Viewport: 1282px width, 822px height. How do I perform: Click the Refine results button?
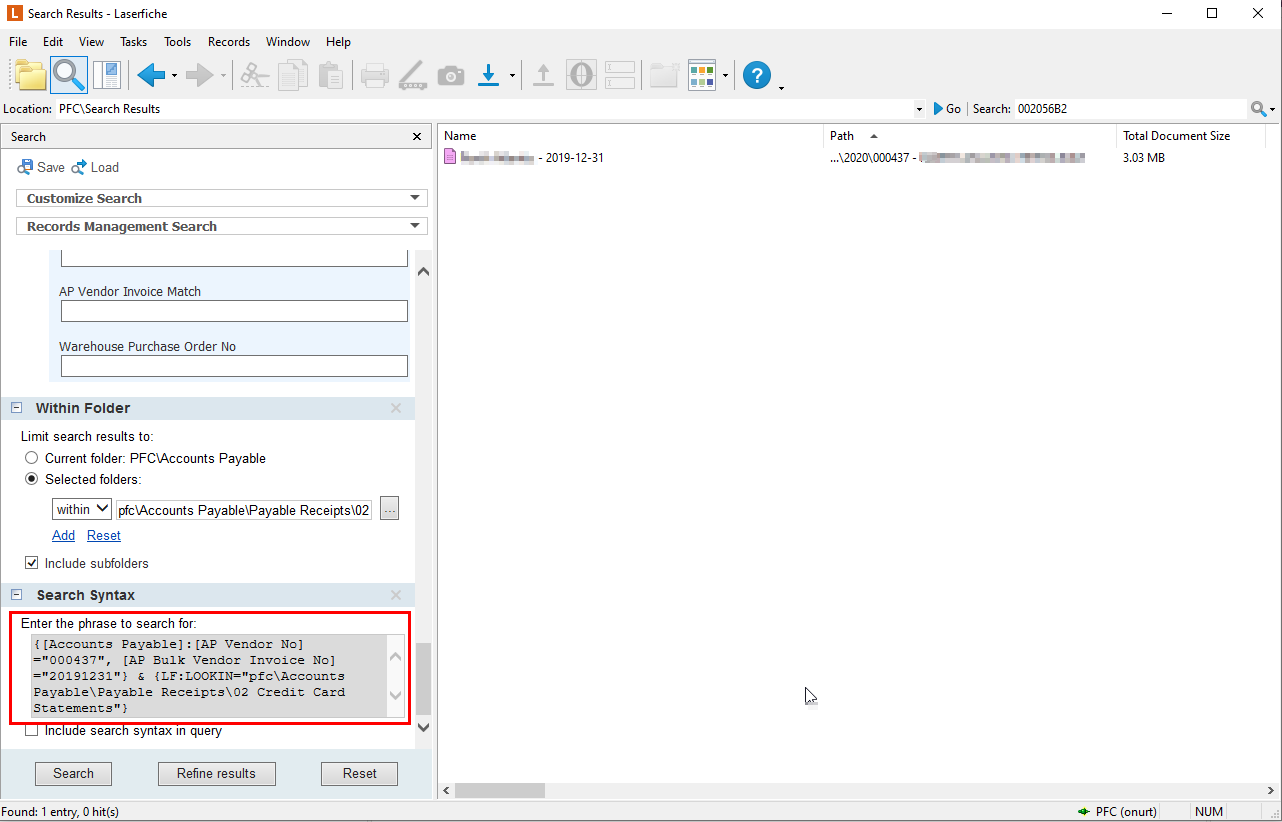tap(216, 773)
